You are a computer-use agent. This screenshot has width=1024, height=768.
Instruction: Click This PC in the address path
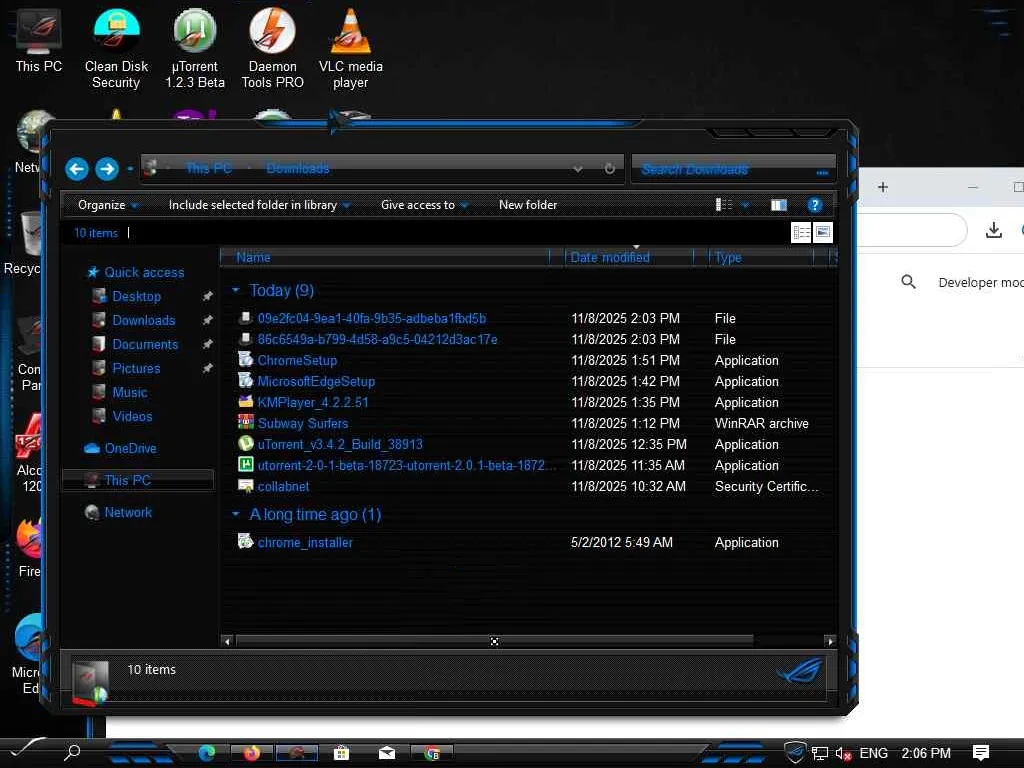[x=208, y=168]
